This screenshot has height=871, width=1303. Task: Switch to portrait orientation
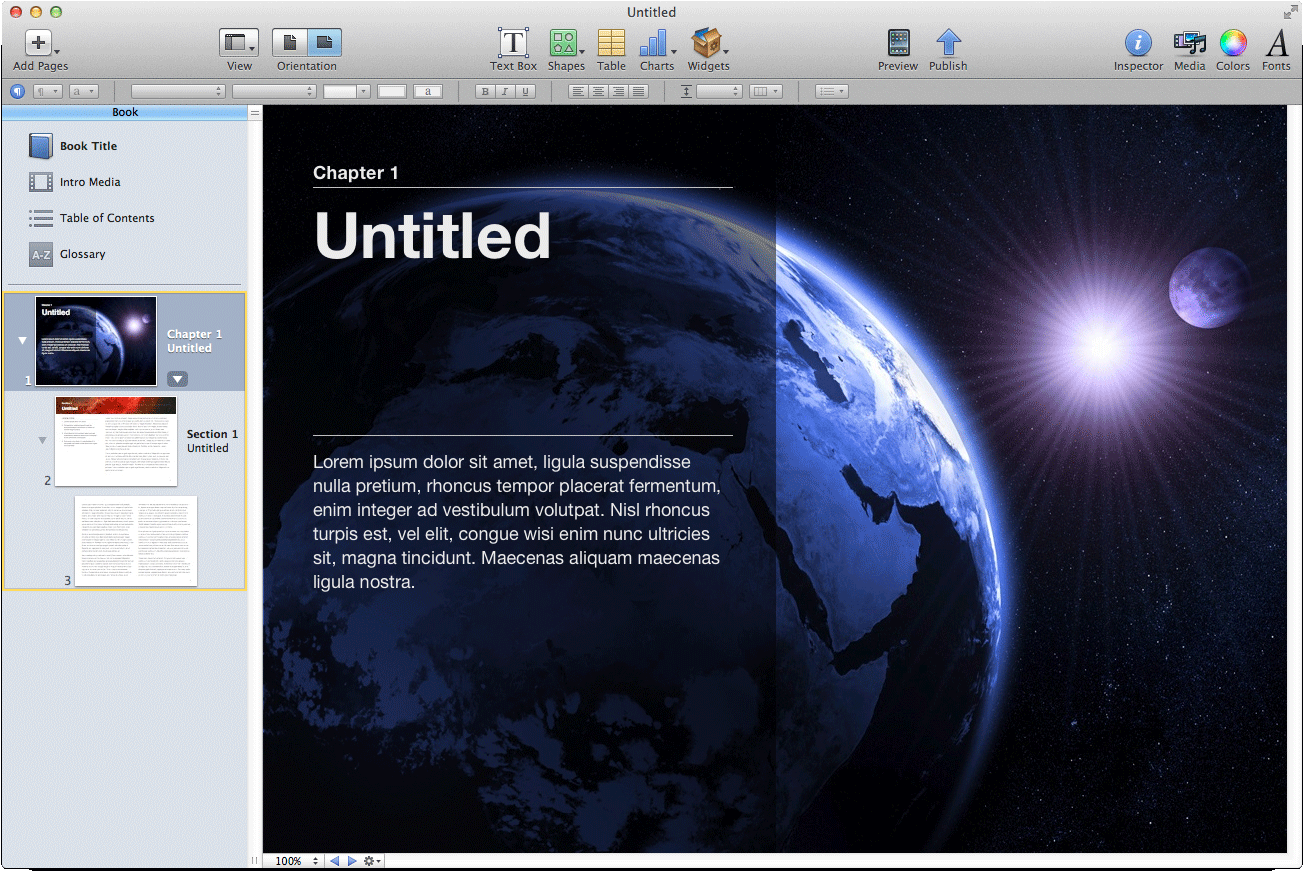click(290, 43)
